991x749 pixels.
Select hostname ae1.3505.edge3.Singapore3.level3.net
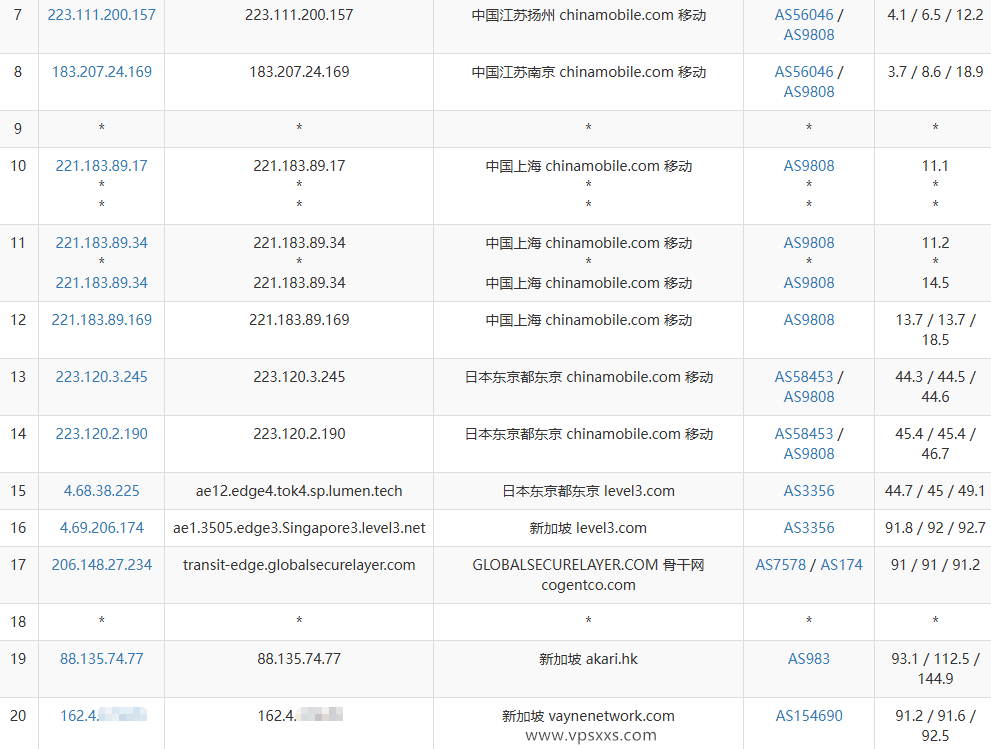pos(299,528)
